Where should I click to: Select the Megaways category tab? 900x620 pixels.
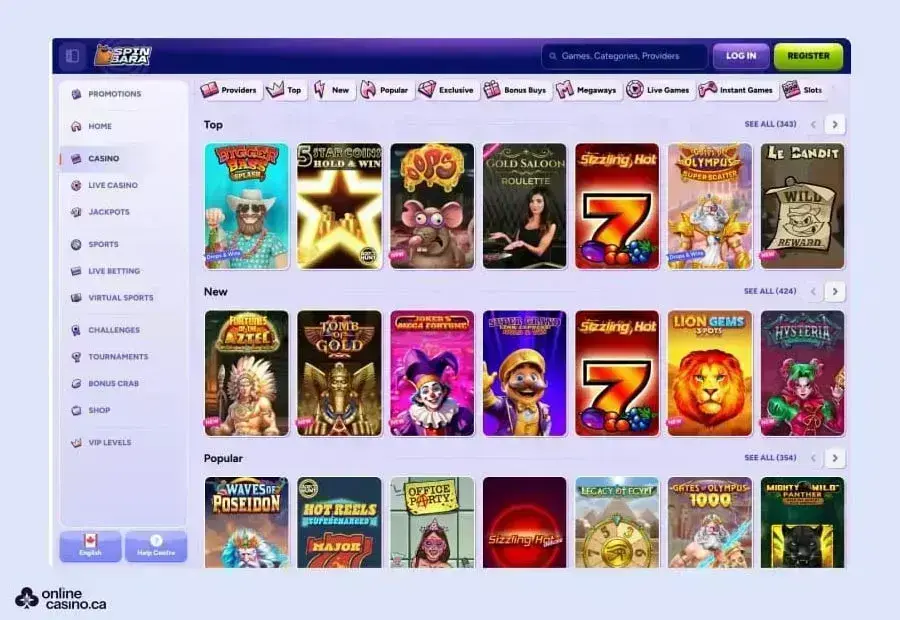(x=587, y=90)
